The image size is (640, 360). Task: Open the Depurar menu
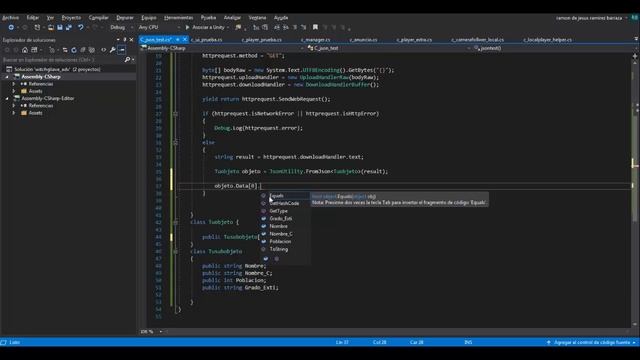coord(124,18)
